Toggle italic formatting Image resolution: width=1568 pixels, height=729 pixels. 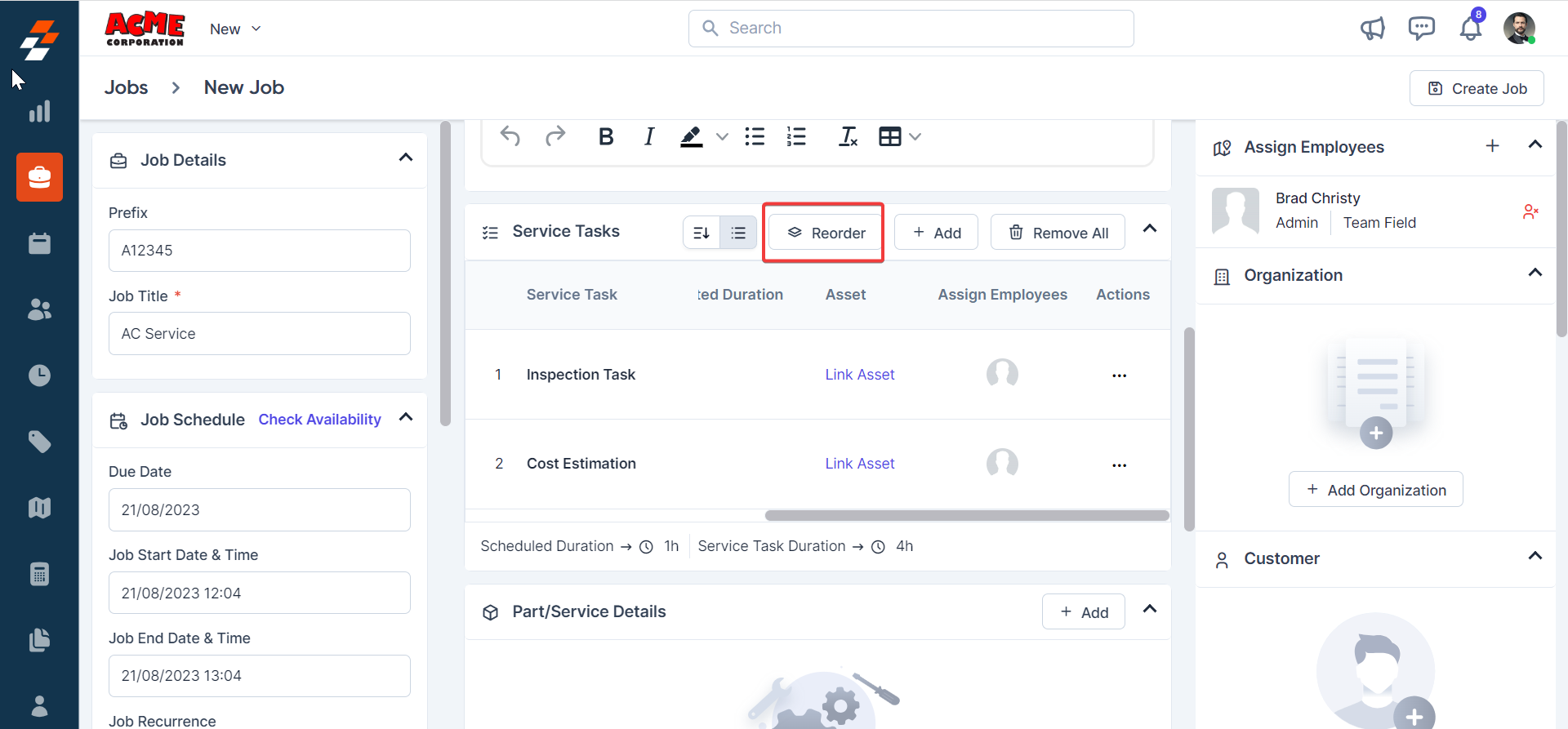click(649, 136)
